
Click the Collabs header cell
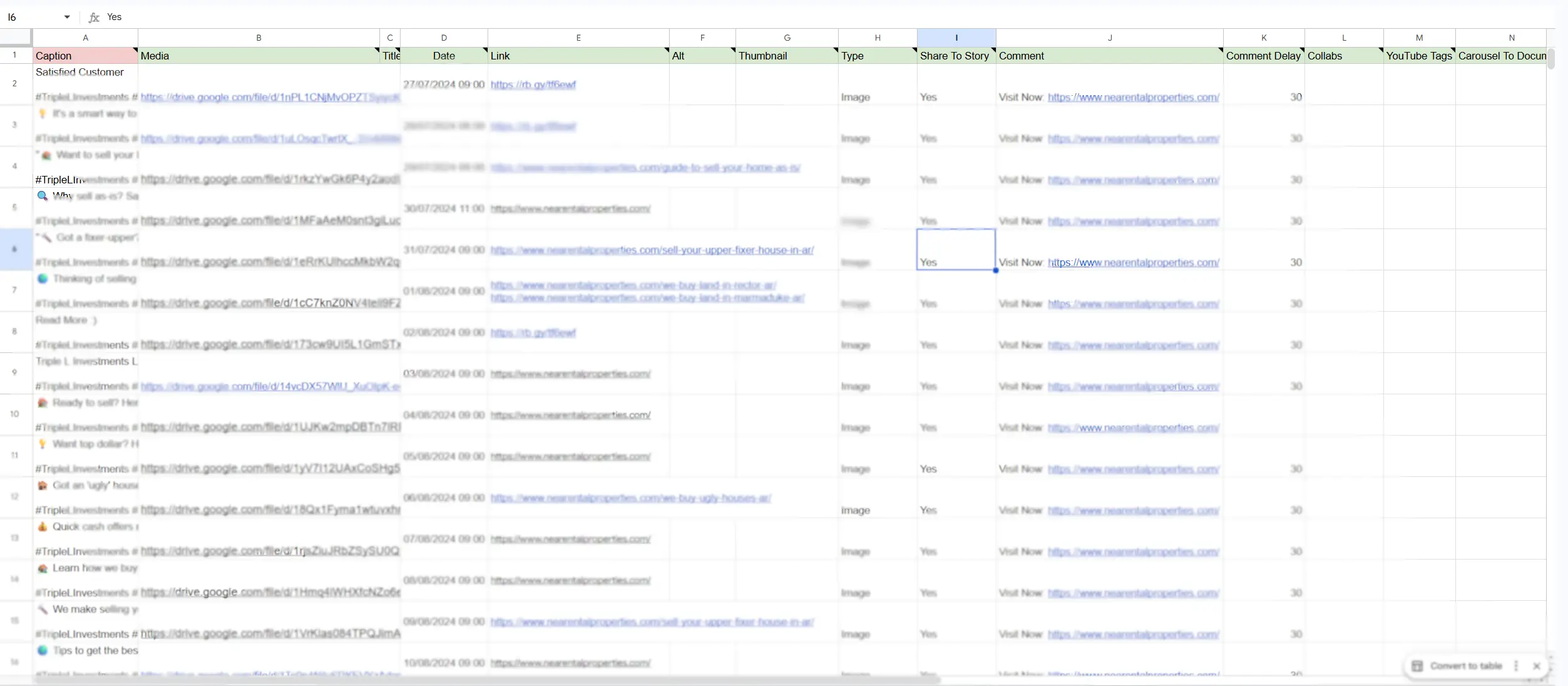click(x=1344, y=56)
